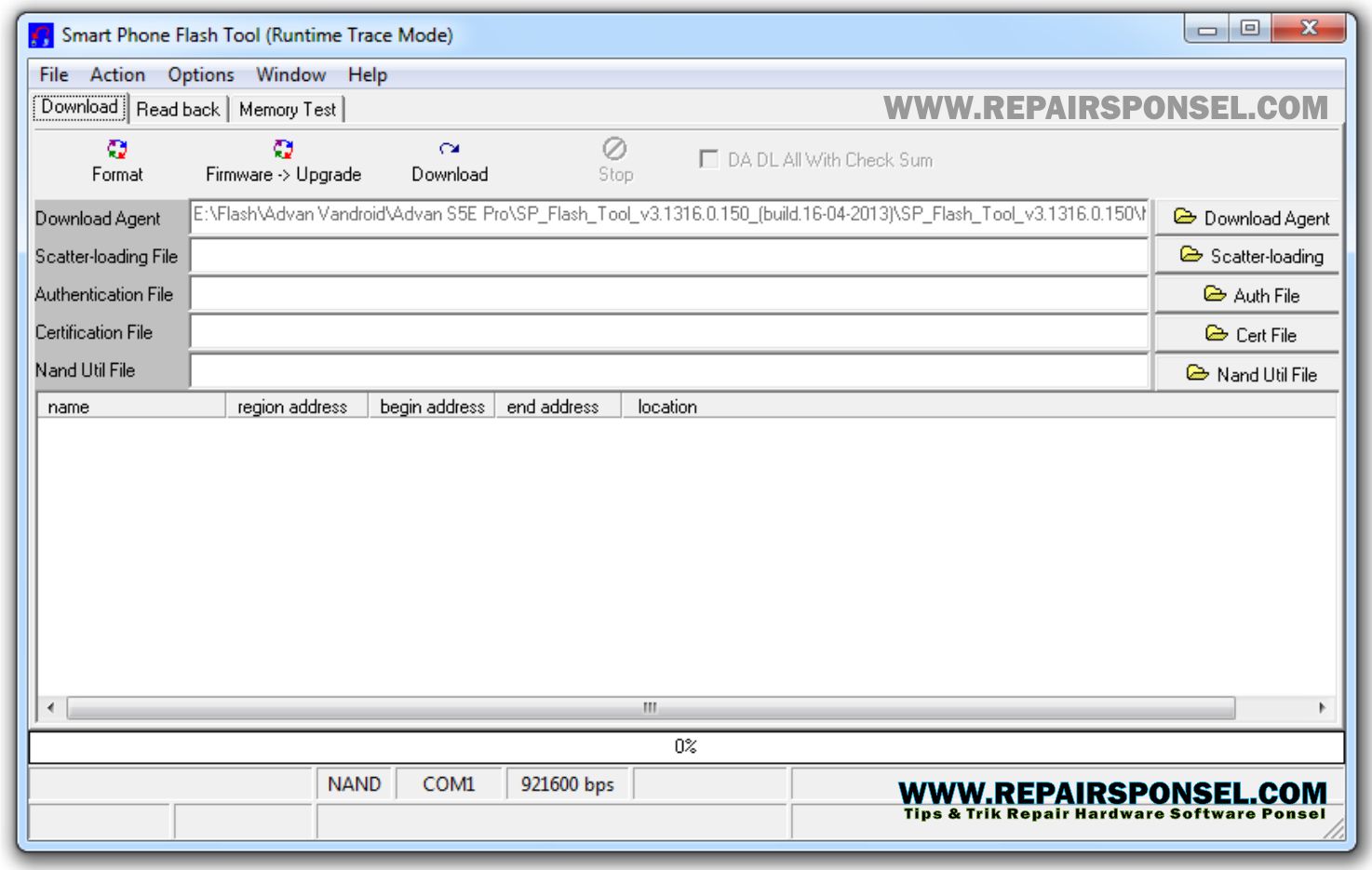Open the Help menu
Viewport: 1372px width, 870px height.
[x=367, y=74]
